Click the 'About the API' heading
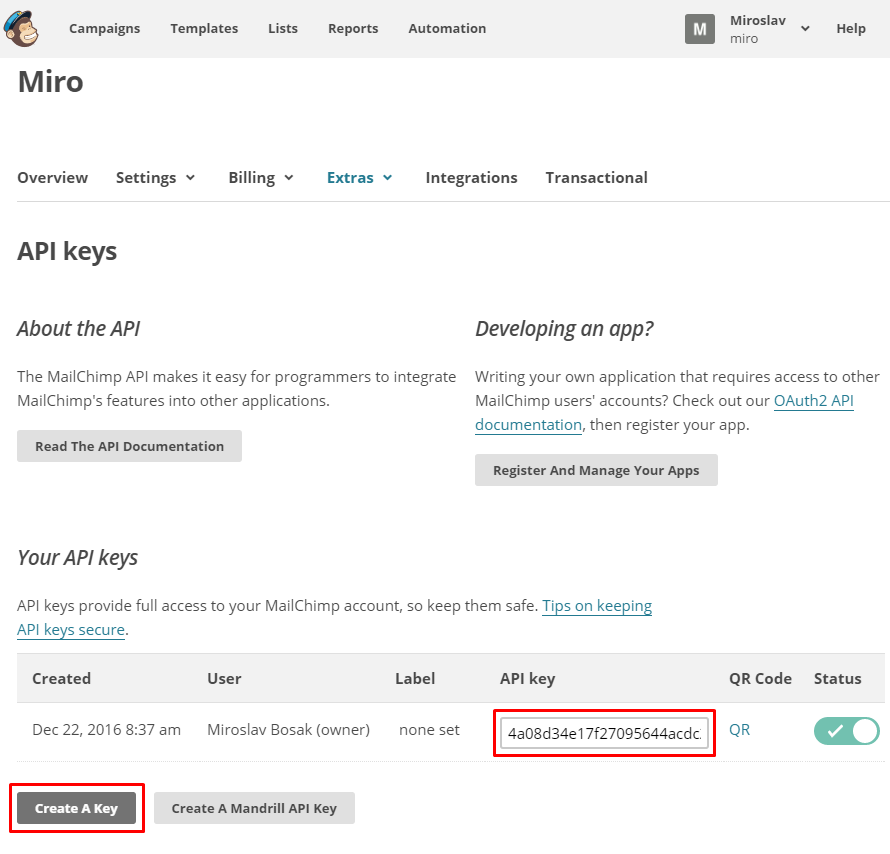The image size is (890, 854). pos(78,329)
